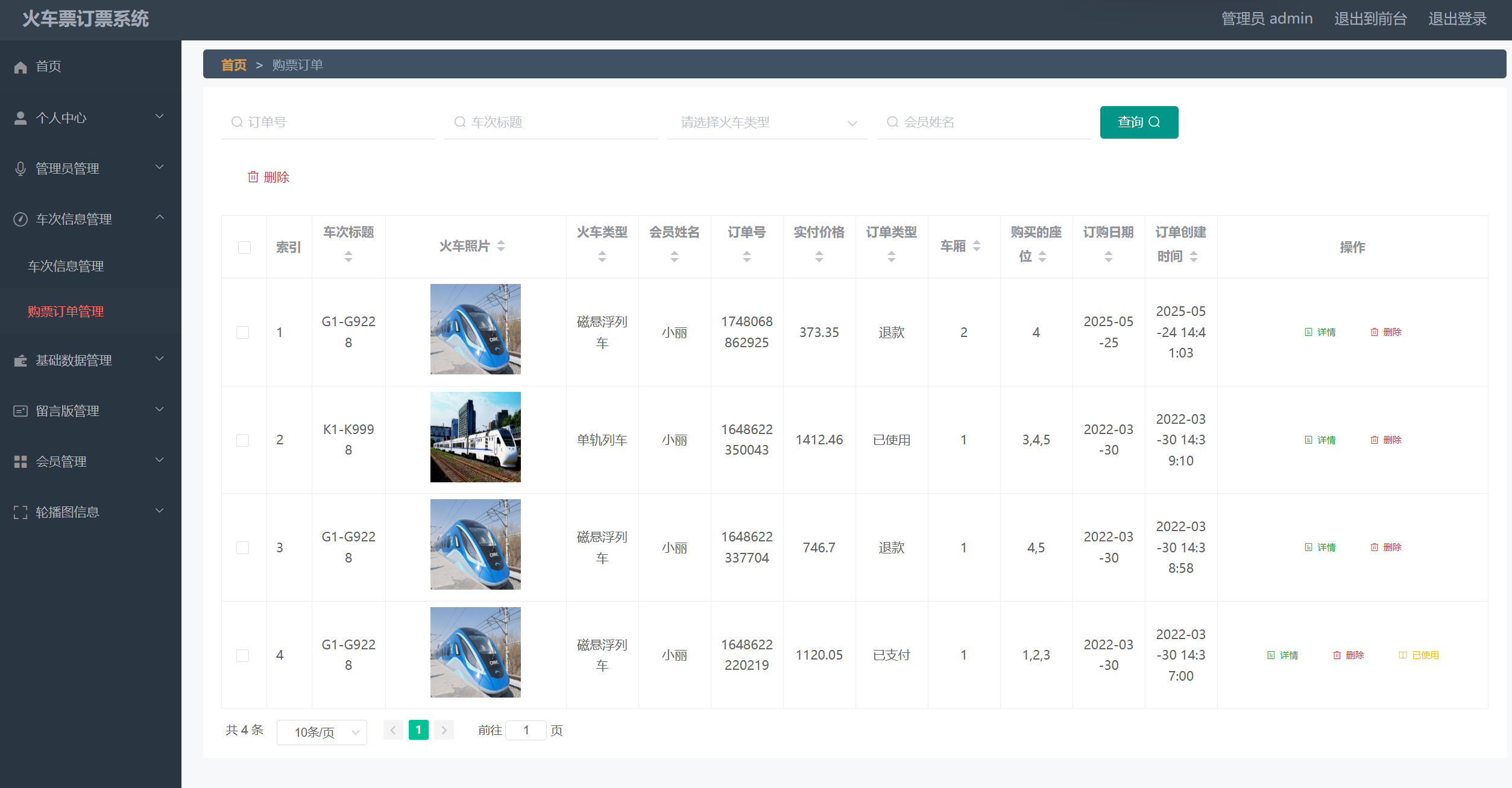Click sort arrows on 车厢 column
Viewport: 1512px width, 788px height.
tap(977, 246)
